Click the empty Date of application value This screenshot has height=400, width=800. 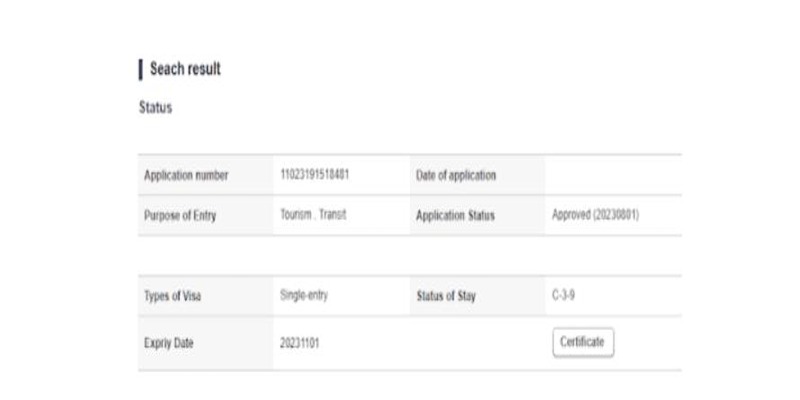(612, 175)
